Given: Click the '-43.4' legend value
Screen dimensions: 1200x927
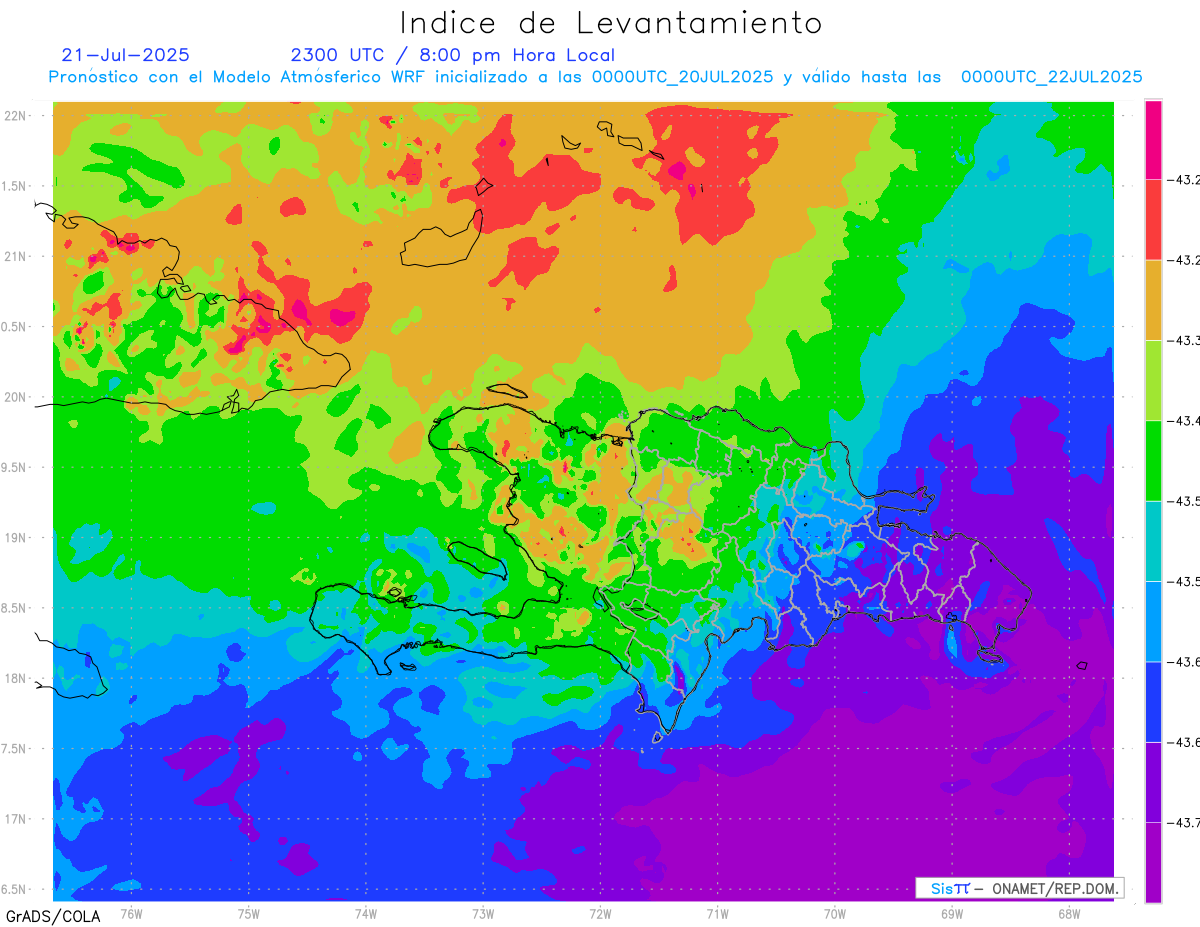Looking at the screenshot, I should click(1183, 421).
